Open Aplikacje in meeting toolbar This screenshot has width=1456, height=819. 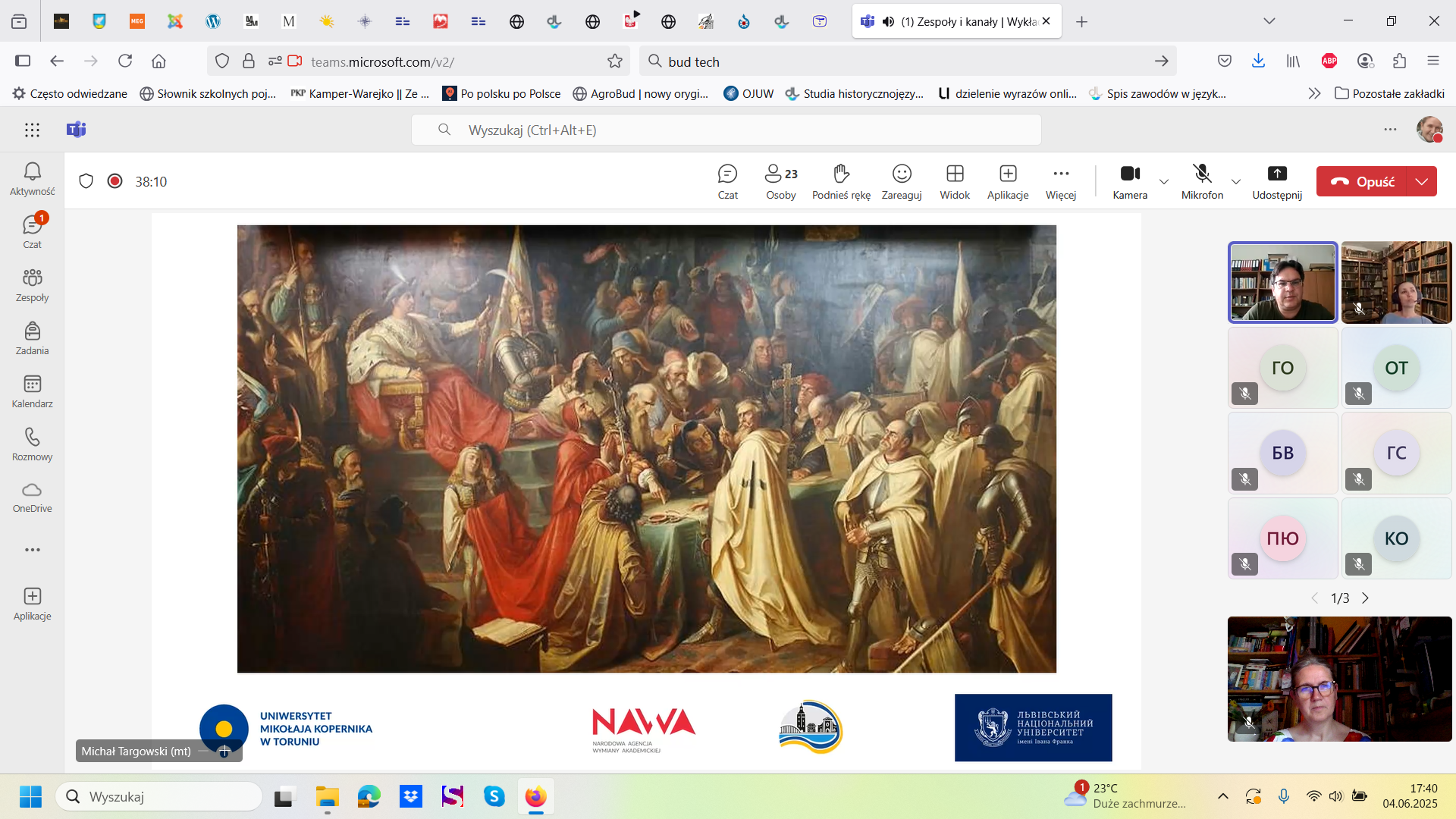(x=1008, y=182)
